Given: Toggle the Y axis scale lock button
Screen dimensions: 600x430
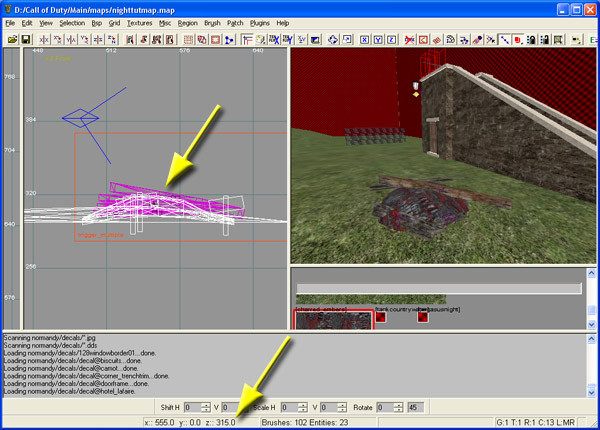Looking at the screenshot, I should pyautogui.click(x=378, y=39).
